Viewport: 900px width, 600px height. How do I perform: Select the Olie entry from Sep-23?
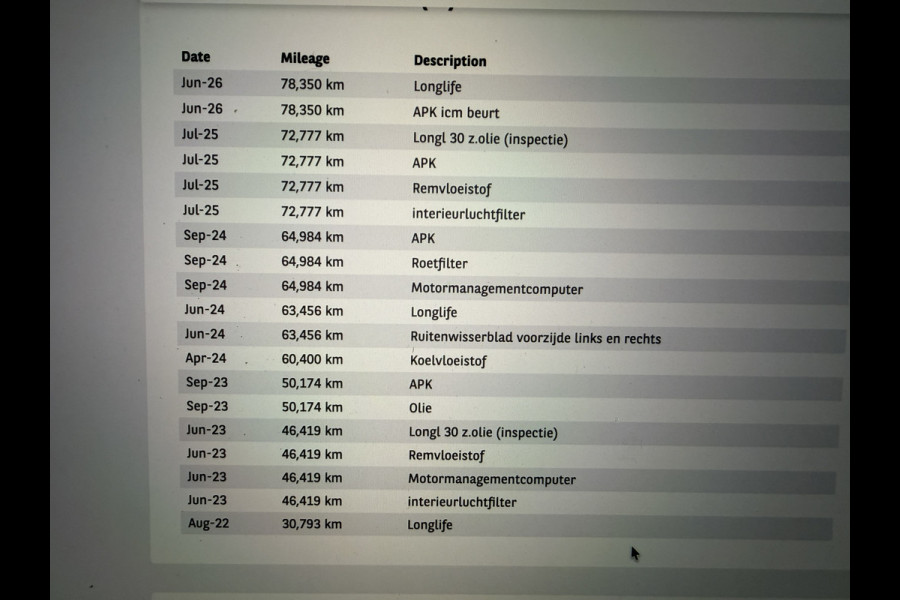pyautogui.click(x=420, y=408)
